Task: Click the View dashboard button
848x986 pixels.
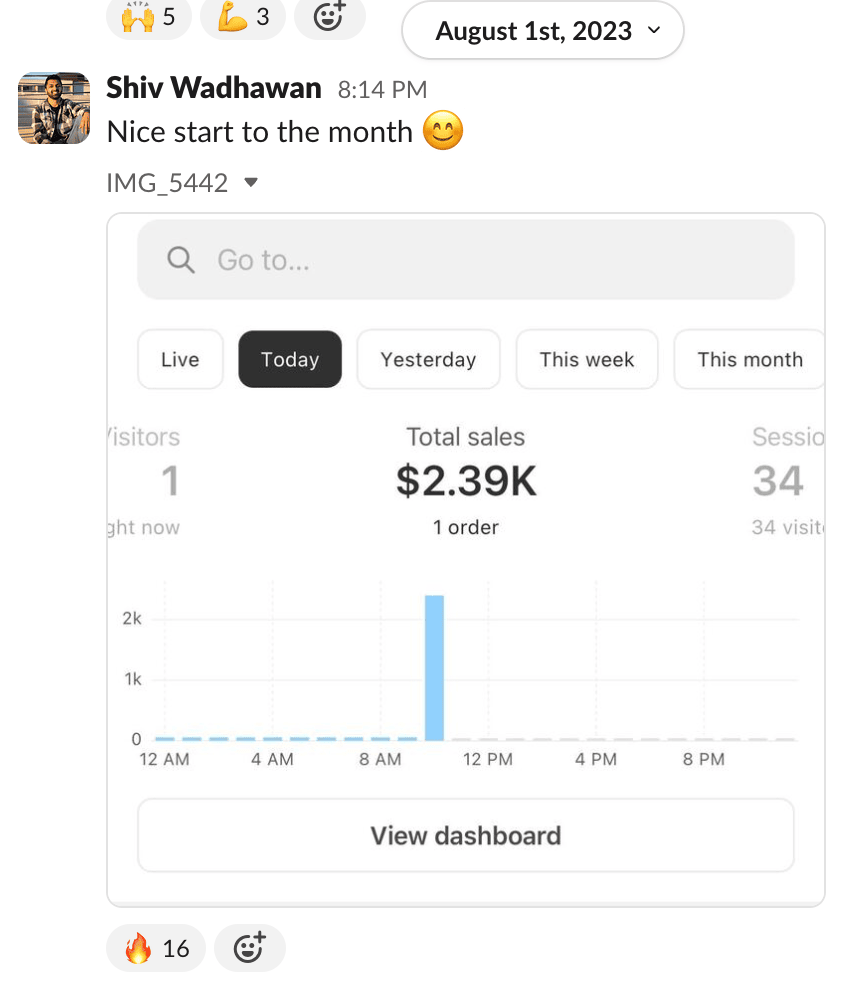Action: 465,835
